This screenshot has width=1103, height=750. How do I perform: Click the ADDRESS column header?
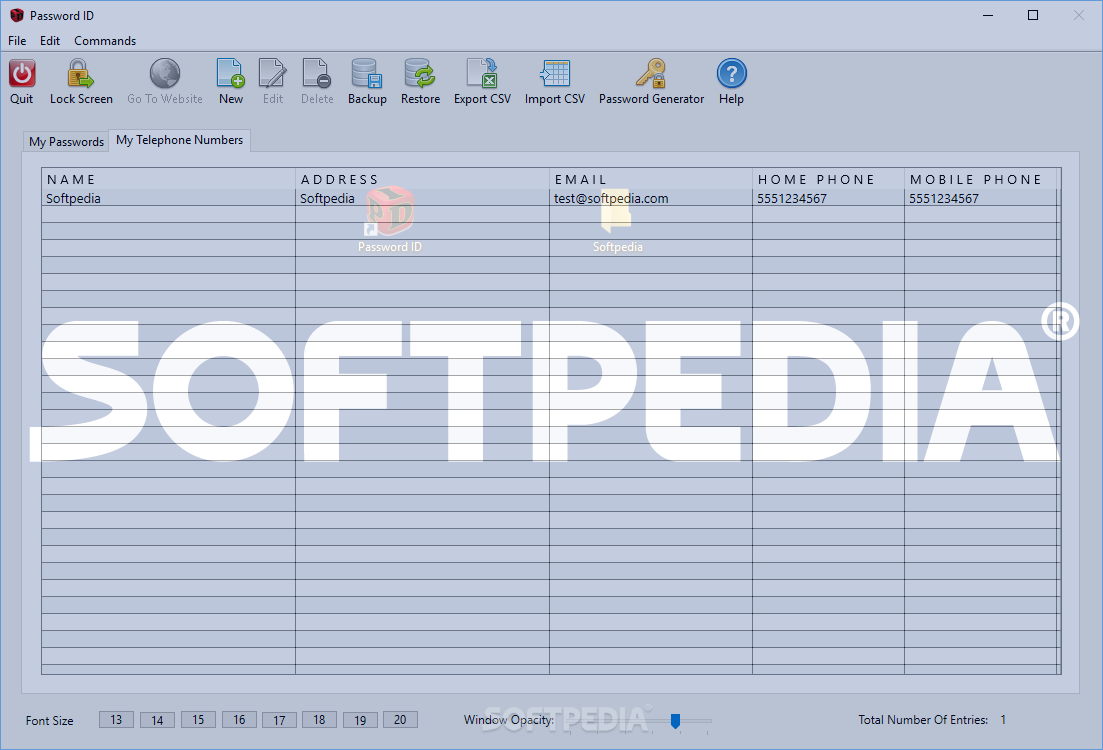422,179
